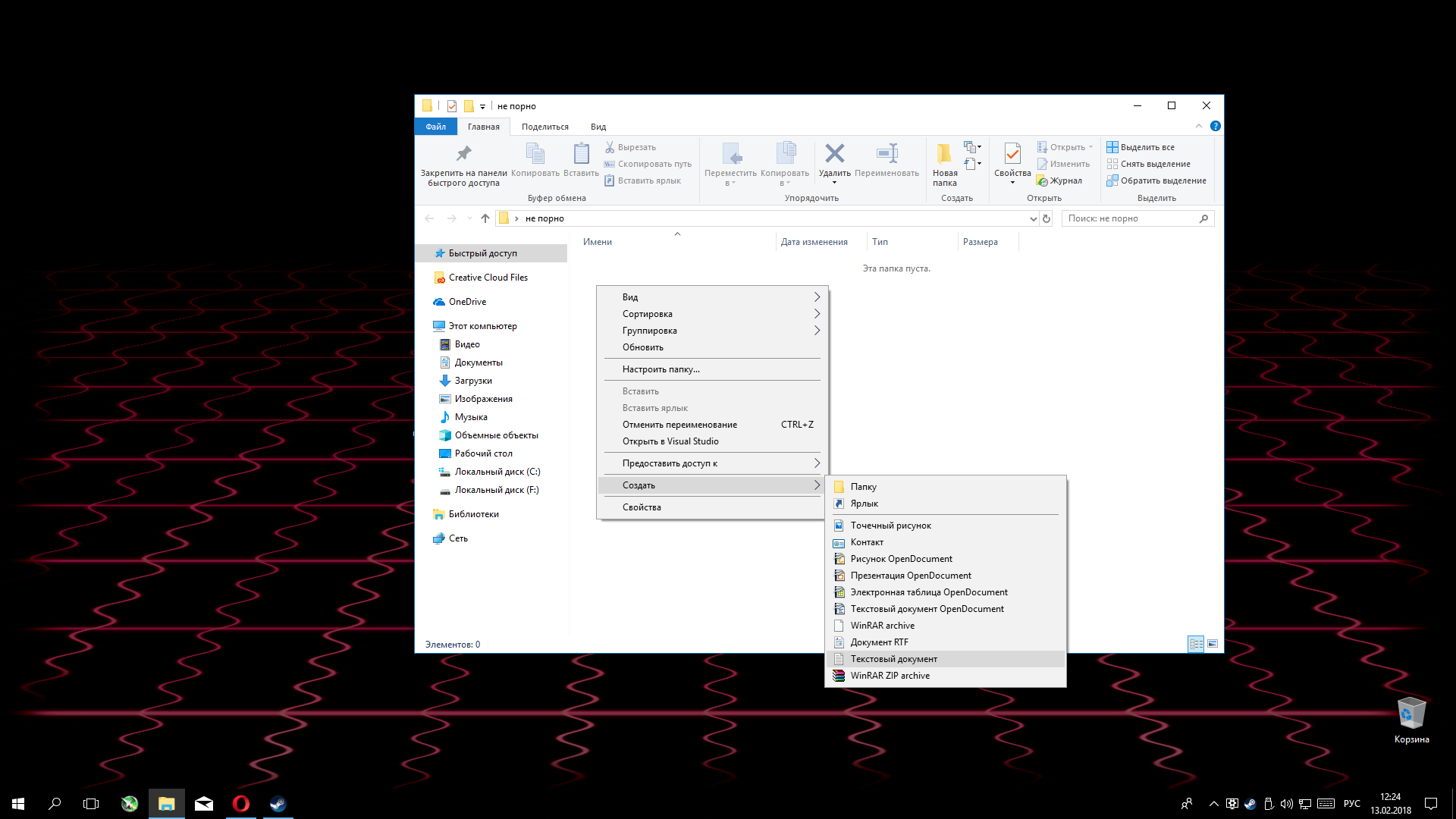Create a Текстовый документ text file

click(946, 659)
